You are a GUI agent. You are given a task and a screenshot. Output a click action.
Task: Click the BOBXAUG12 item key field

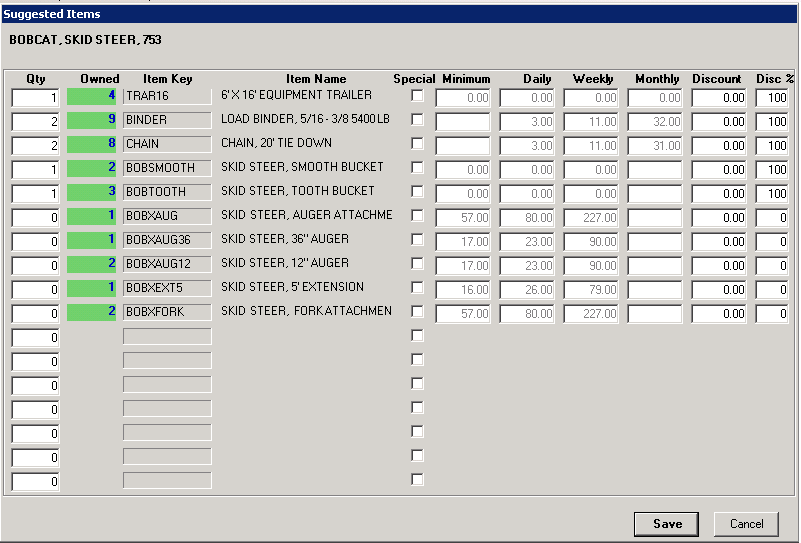coord(167,264)
